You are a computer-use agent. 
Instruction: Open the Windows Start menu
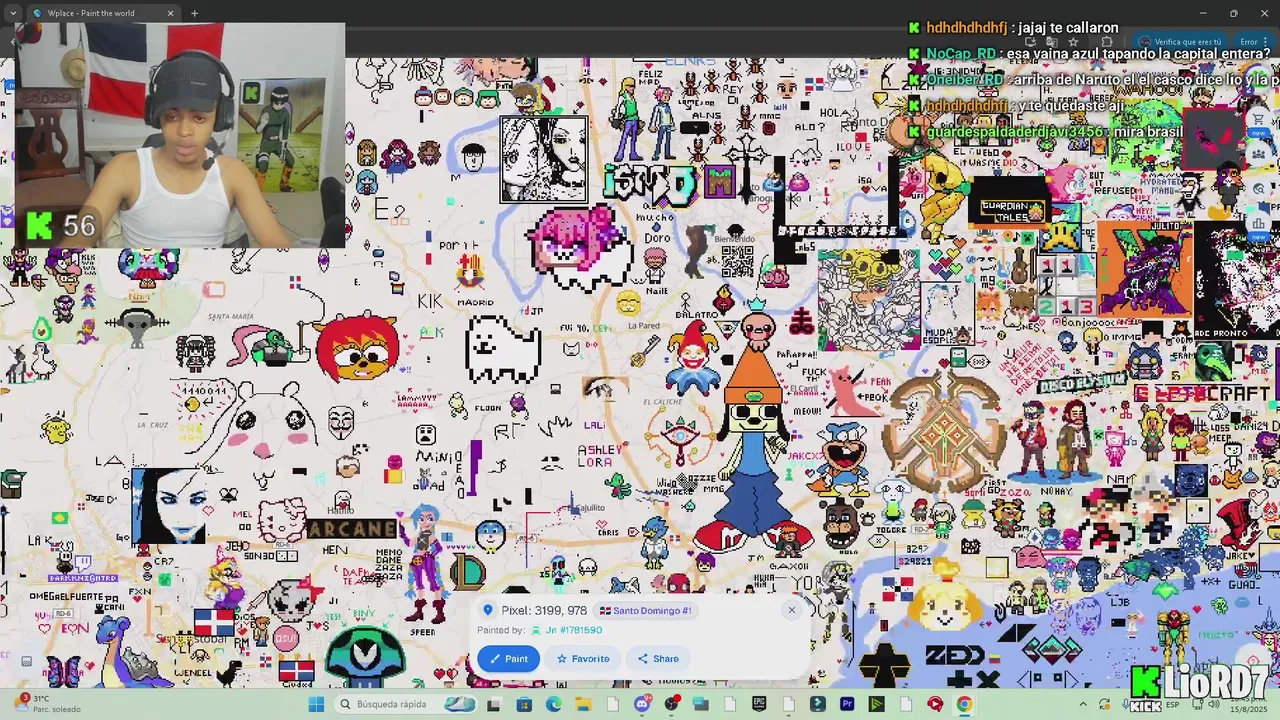tap(316, 704)
